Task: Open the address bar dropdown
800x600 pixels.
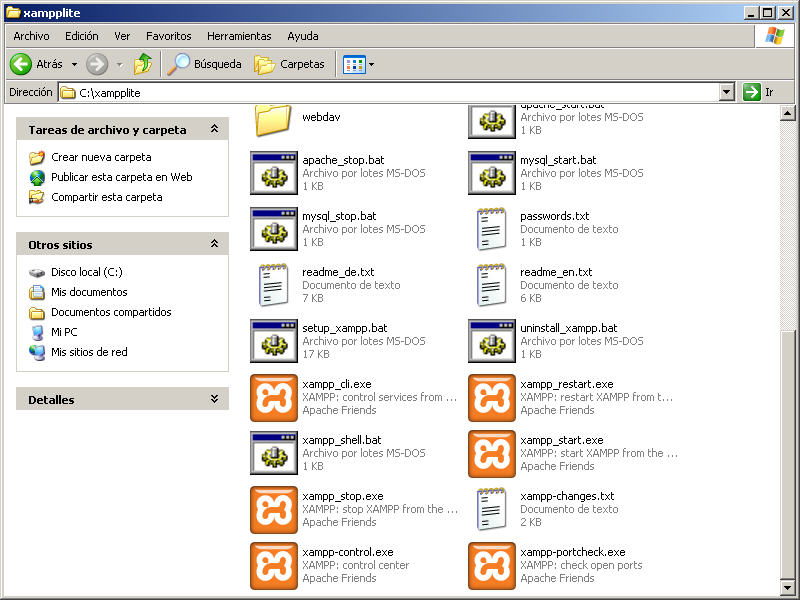Action: [x=727, y=92]
